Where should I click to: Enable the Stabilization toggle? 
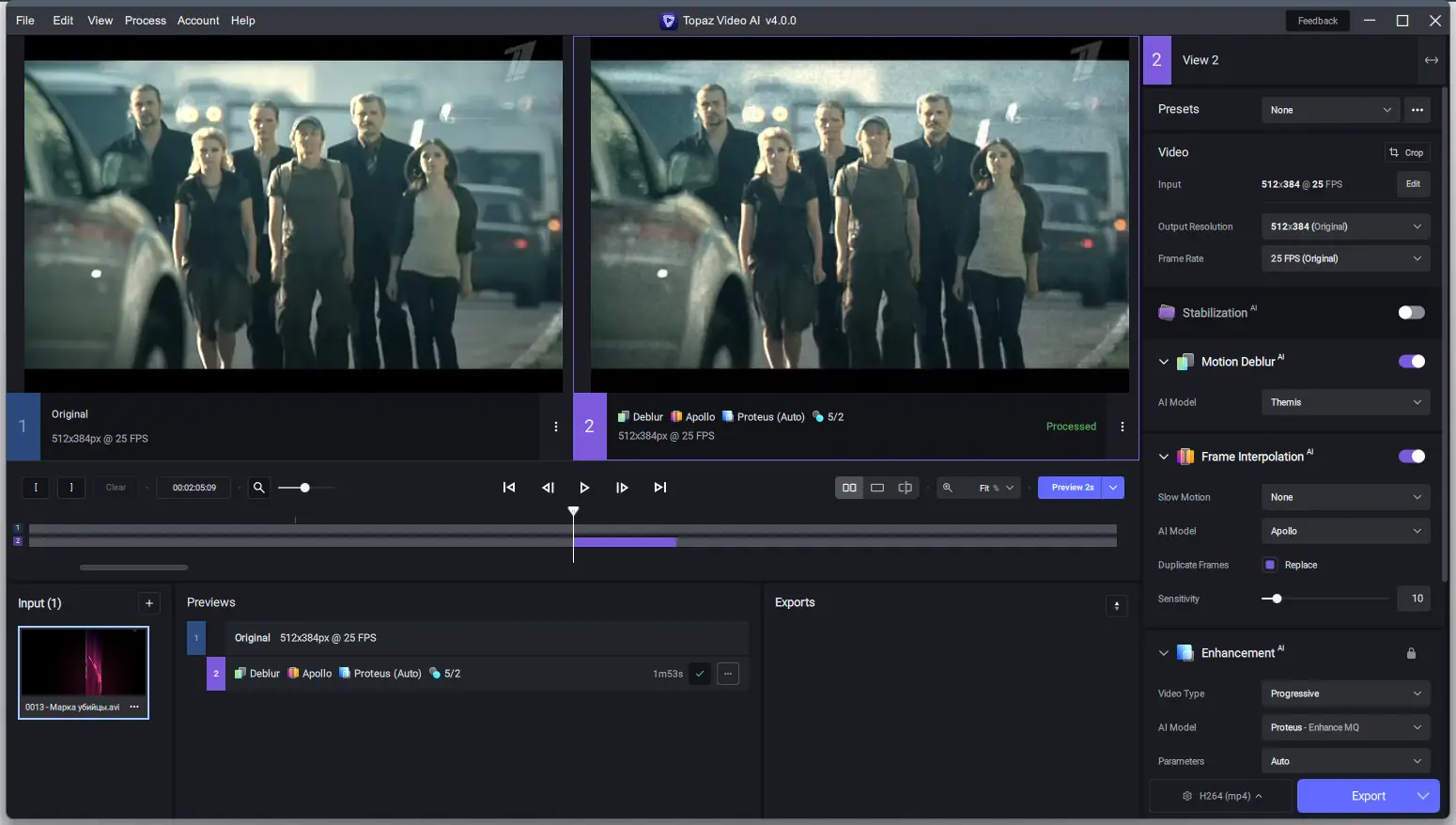coord(1411,313)
